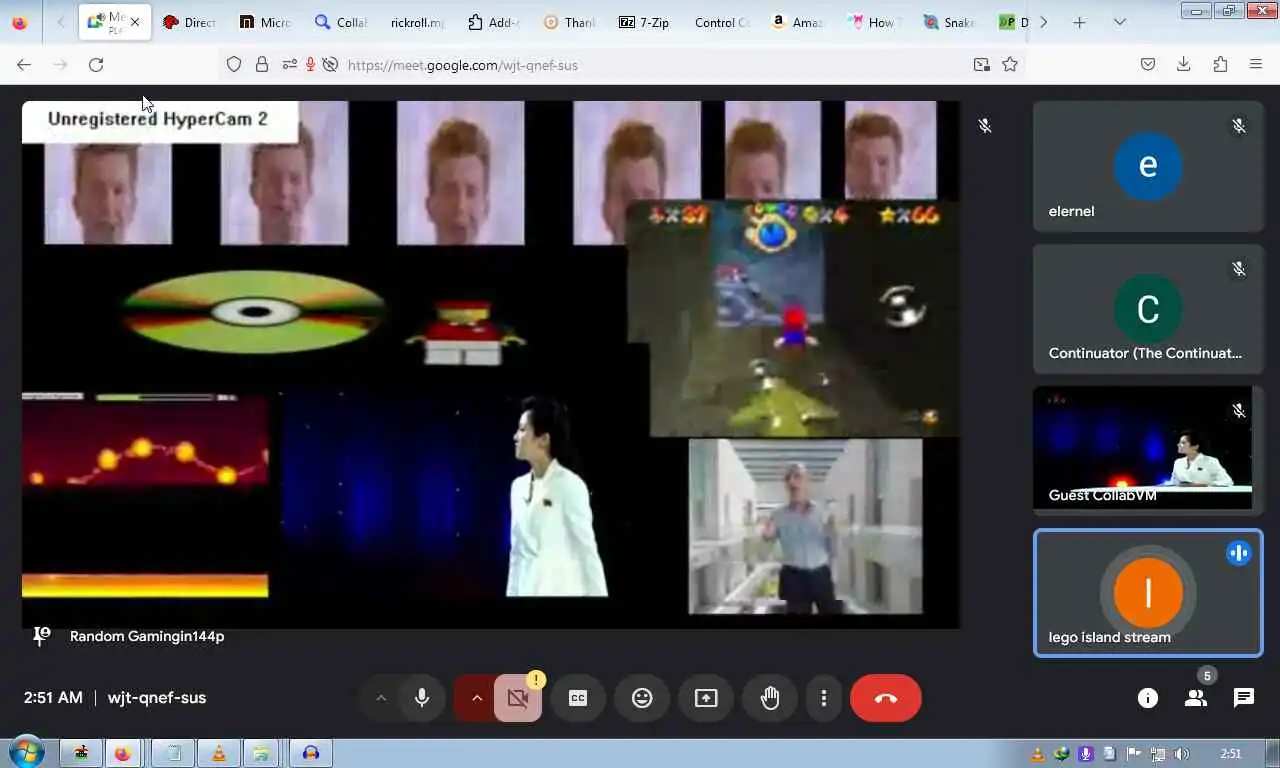Click the taskbar clock showing 2:51
The image size is (1280, 768).
(x=1231, y=754)
